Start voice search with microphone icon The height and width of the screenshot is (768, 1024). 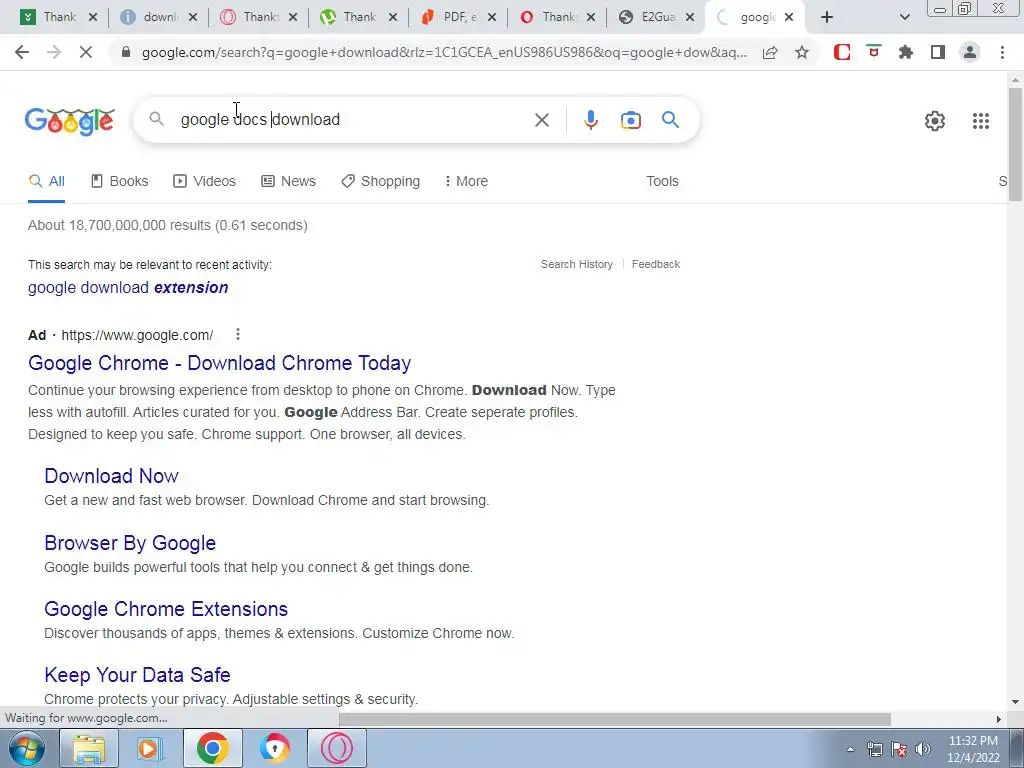[x=590, y=120]
